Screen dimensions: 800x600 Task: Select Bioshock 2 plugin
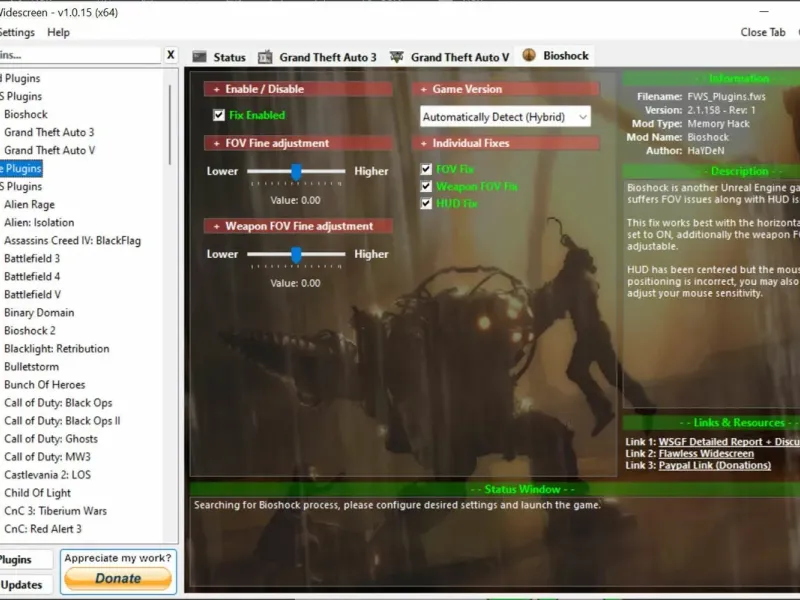coord(30,331)
